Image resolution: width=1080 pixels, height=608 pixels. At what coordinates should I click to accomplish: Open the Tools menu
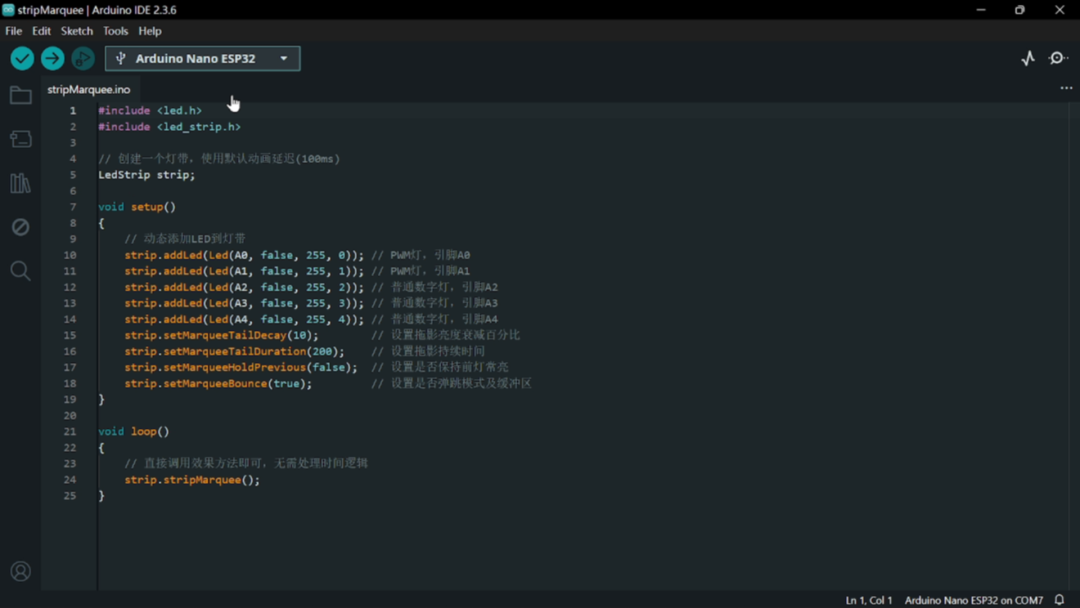(x=115, y=31)
